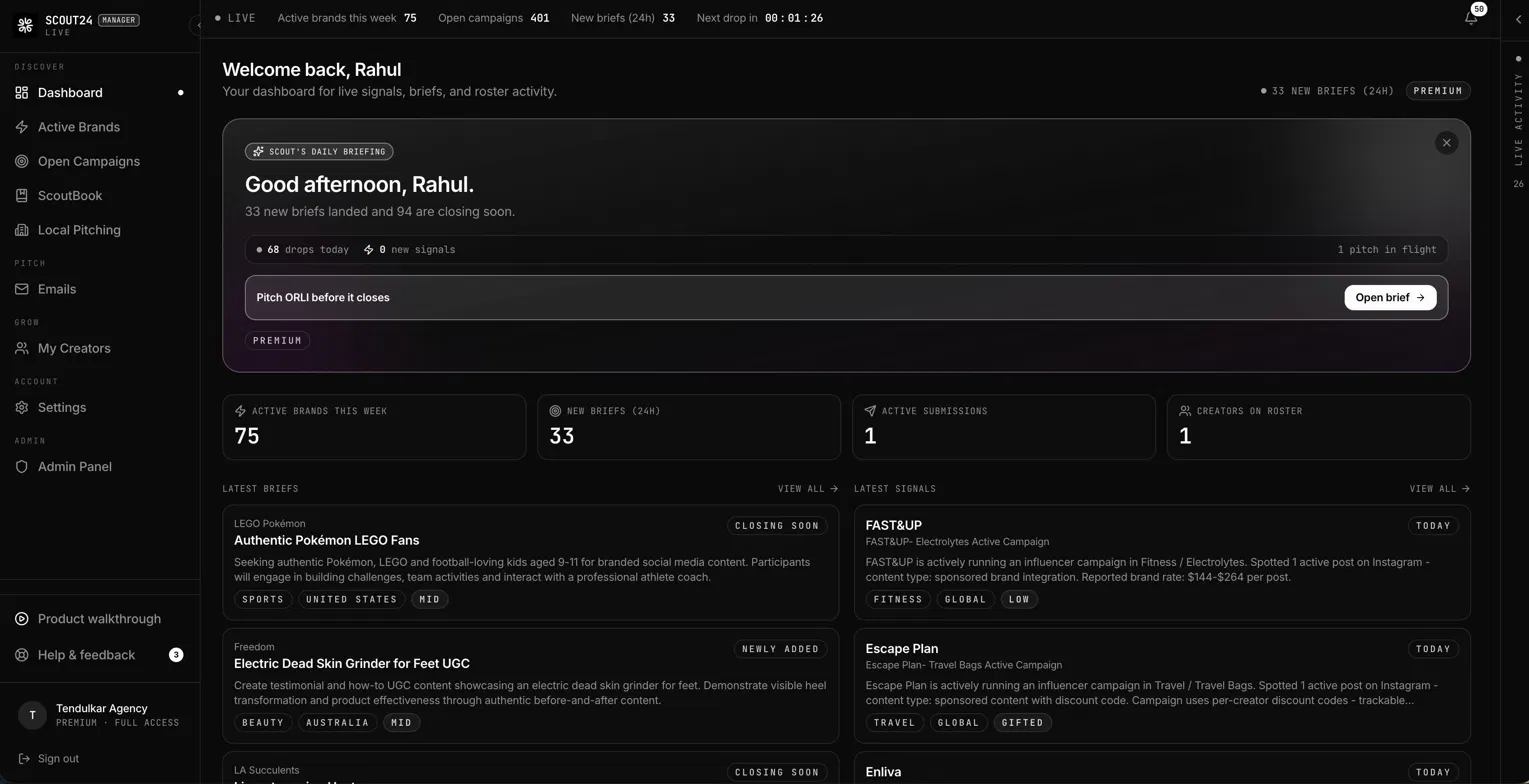Collapse the left sidebar with the chevron
The width and height of the screenshot is (1529, 784).
tap(197, 25)
